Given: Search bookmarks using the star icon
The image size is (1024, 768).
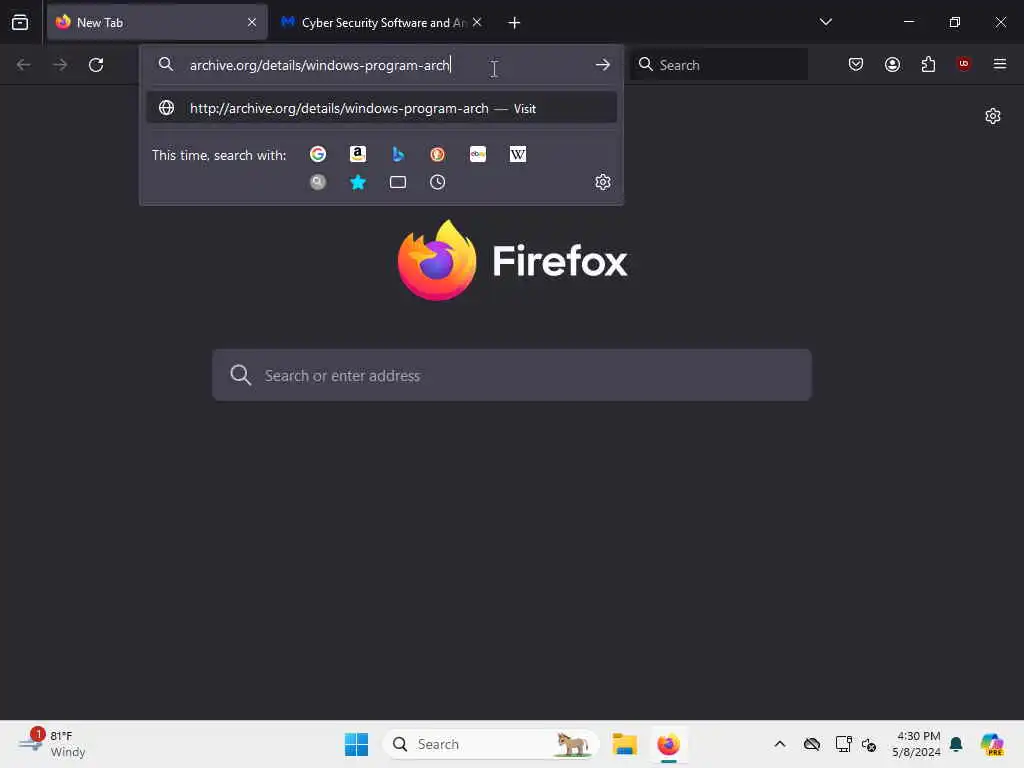Looking at the screenshot, I should (358, 182).
